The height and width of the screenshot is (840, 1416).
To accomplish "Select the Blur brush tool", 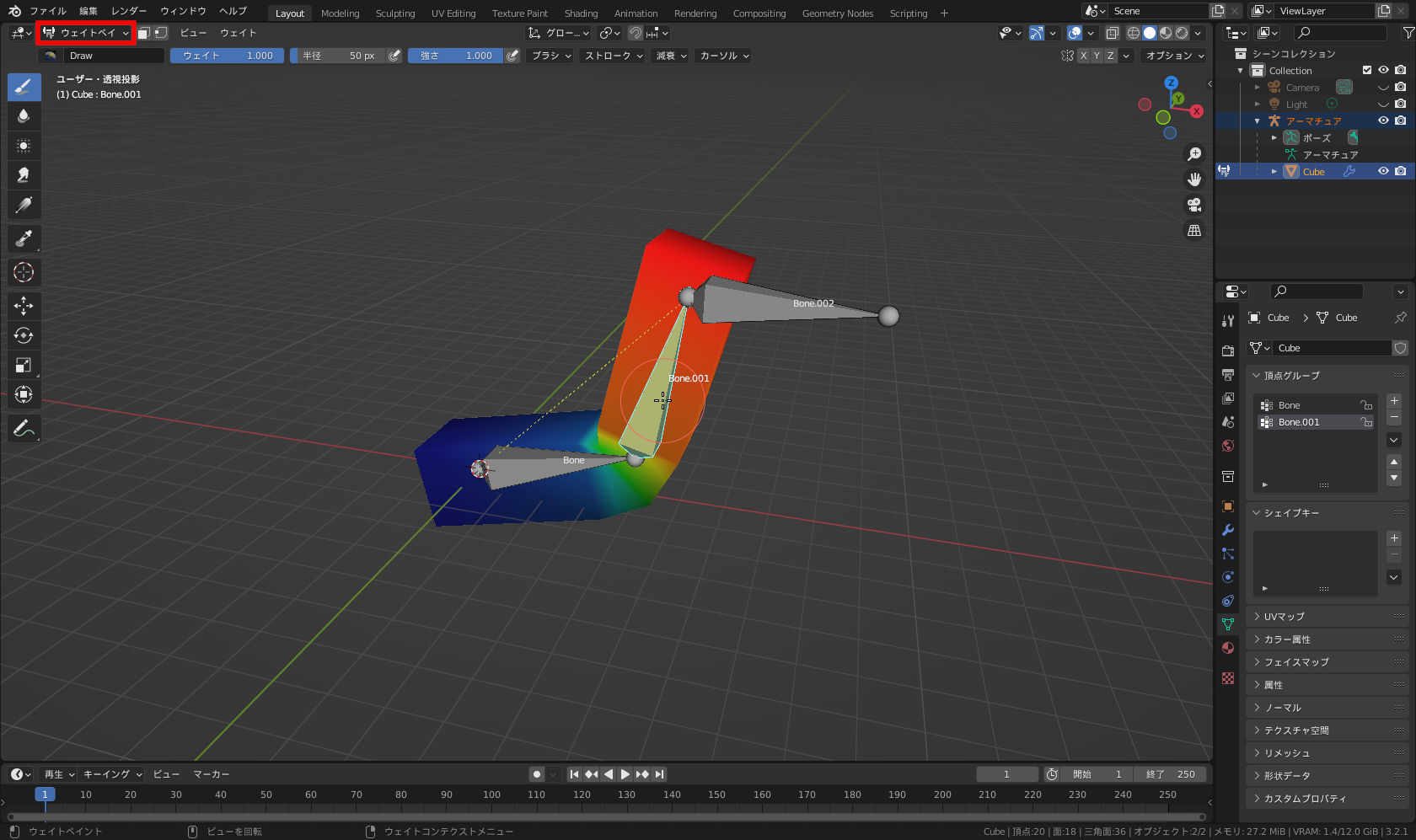I will click(x=24, y=115).
